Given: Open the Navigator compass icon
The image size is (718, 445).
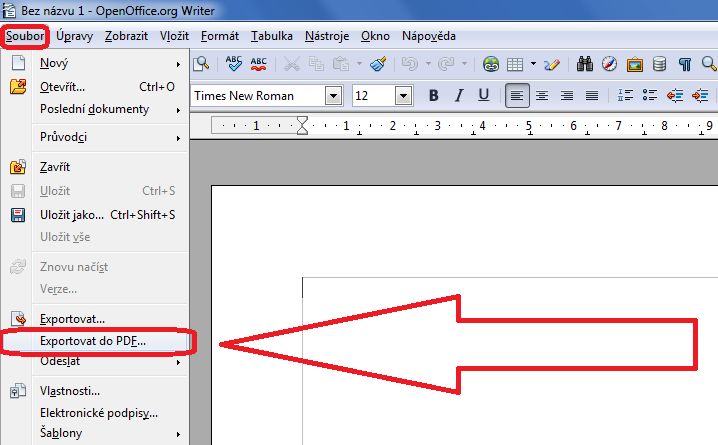Looking at the screenshot, I should pyautogui.click(x=609, y=64).
